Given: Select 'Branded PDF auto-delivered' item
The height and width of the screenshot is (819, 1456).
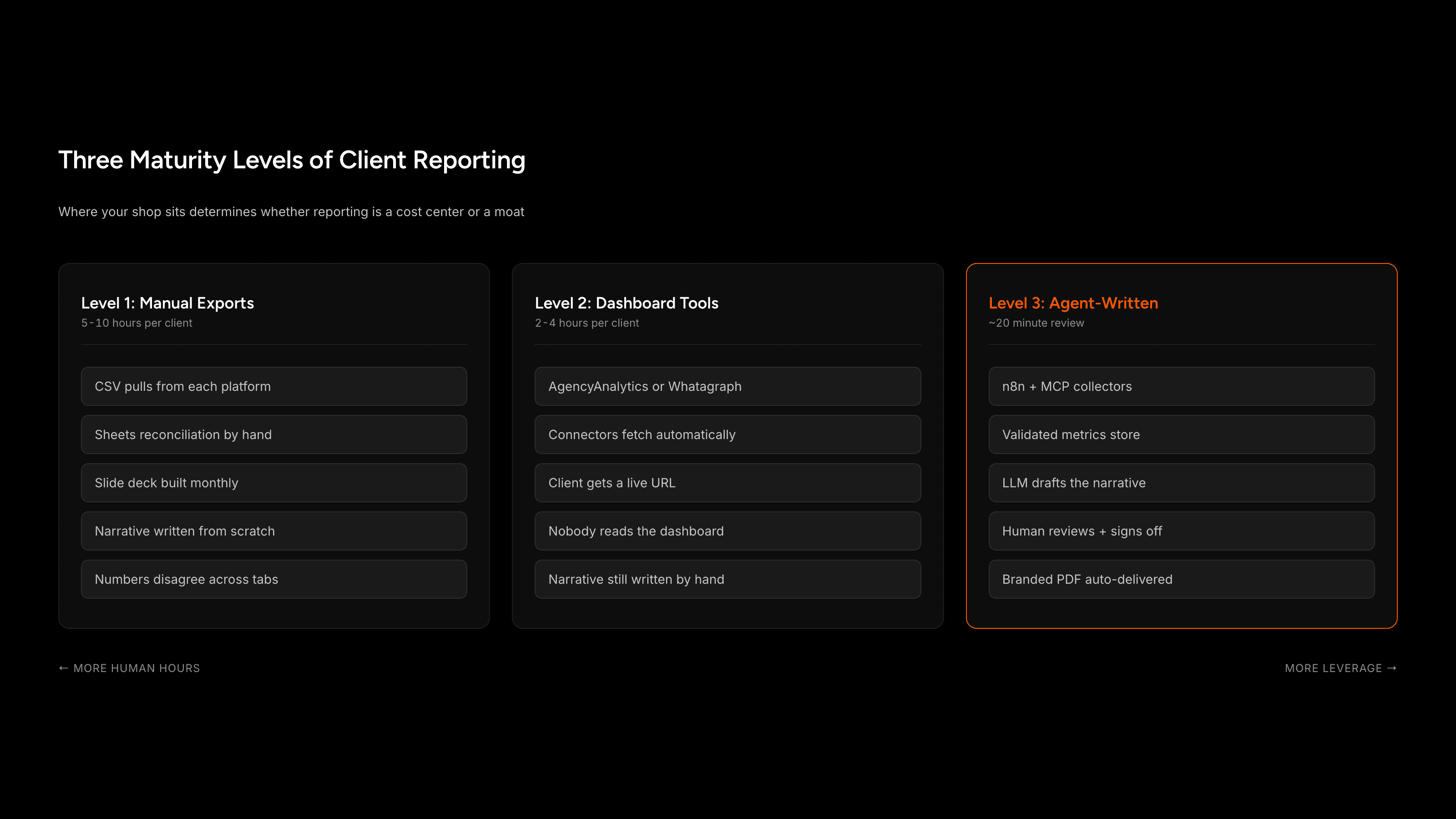Looking at the screenshot, I should point(1181,579).
